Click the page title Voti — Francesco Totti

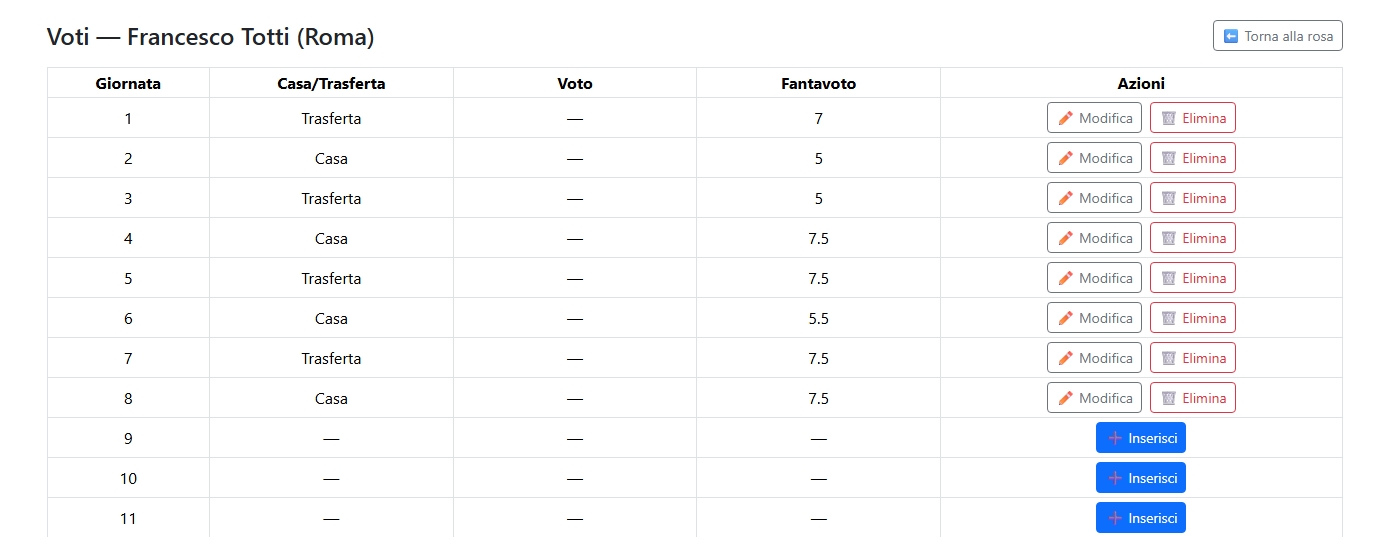click(210, 38)
